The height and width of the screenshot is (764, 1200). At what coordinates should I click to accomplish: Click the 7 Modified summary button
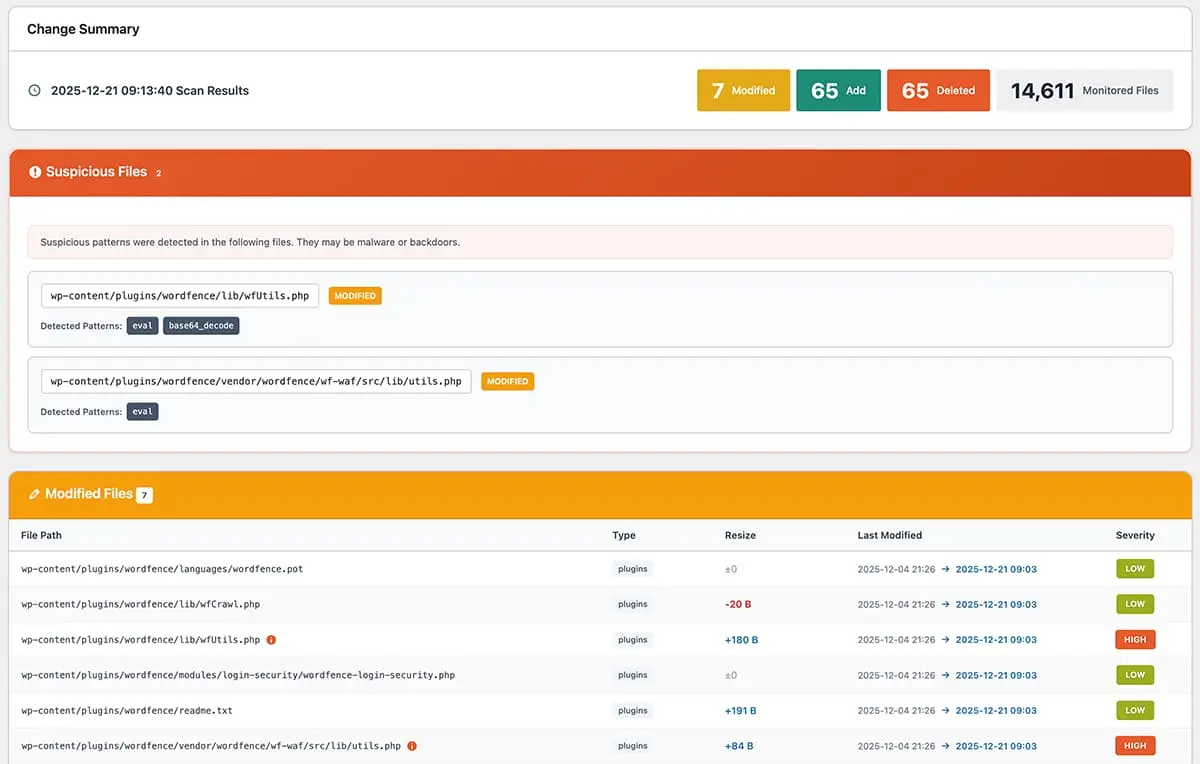pyautogui.click(x=743, y=90)
